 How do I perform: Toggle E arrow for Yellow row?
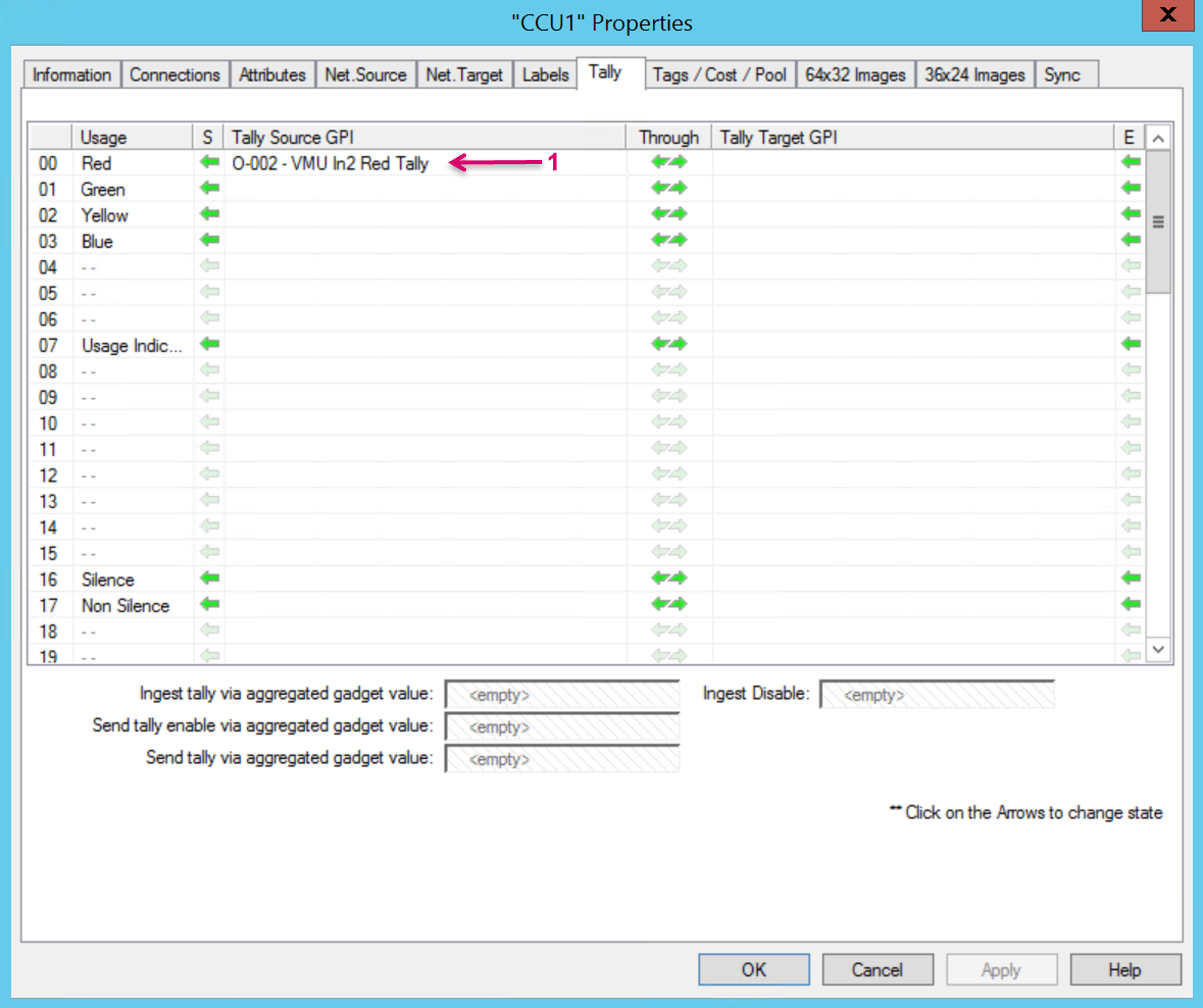pos(1130,214)
